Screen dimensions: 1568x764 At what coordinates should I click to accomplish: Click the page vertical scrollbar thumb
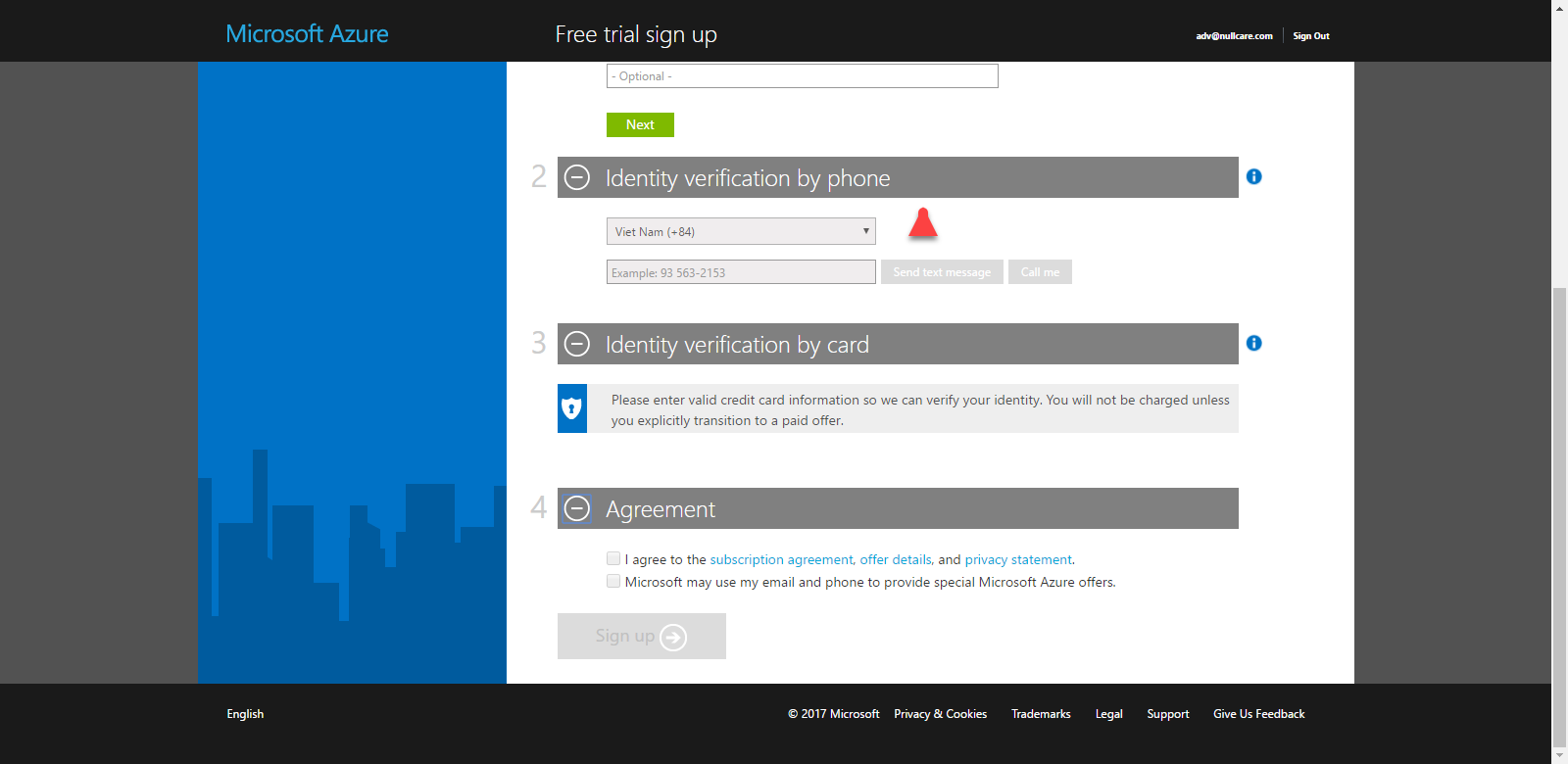(1559, 519)
